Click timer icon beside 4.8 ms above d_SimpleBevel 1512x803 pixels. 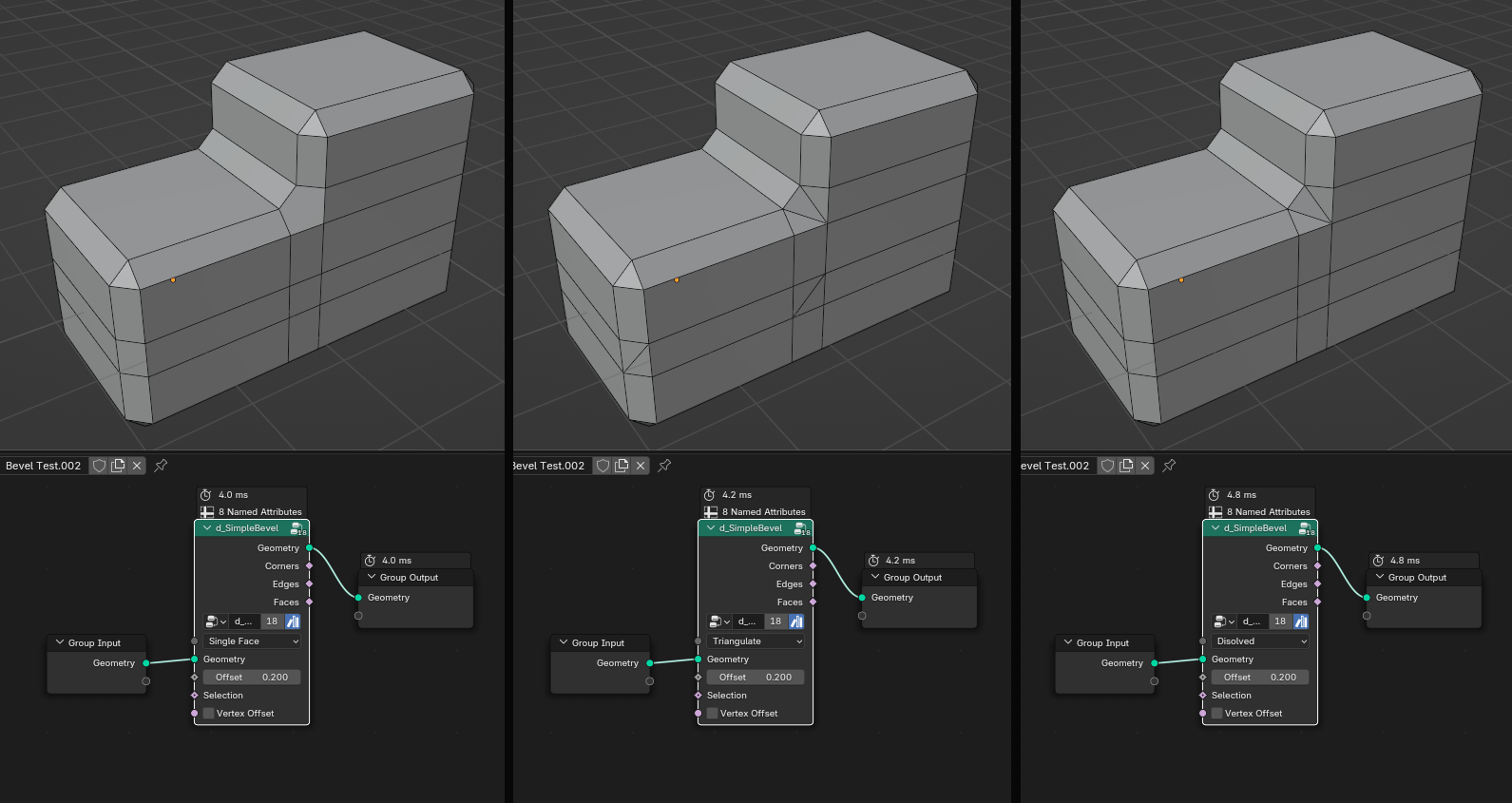pyautogui.click(x=1214, y=495)
